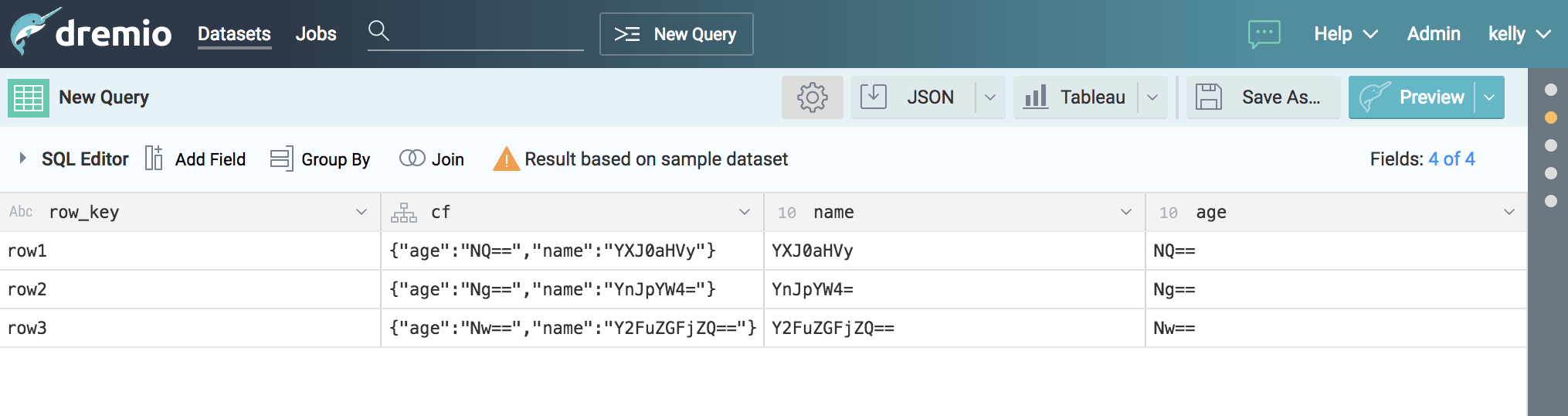Open the Help menu
The width and height of the screenshot is (1568, 416).
[x=1345, y=34]
